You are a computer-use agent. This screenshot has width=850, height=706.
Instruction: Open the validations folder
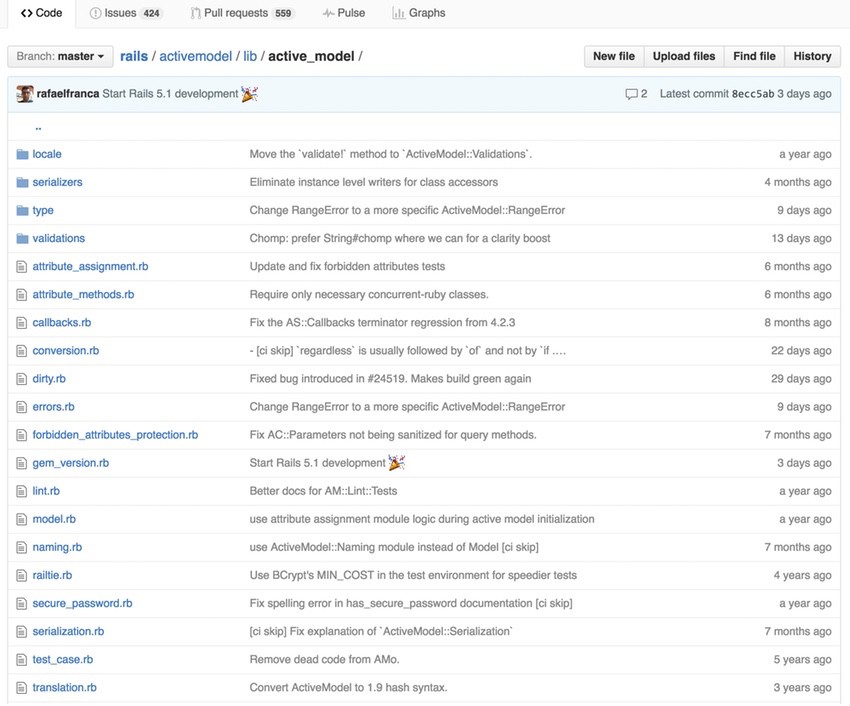59,238
